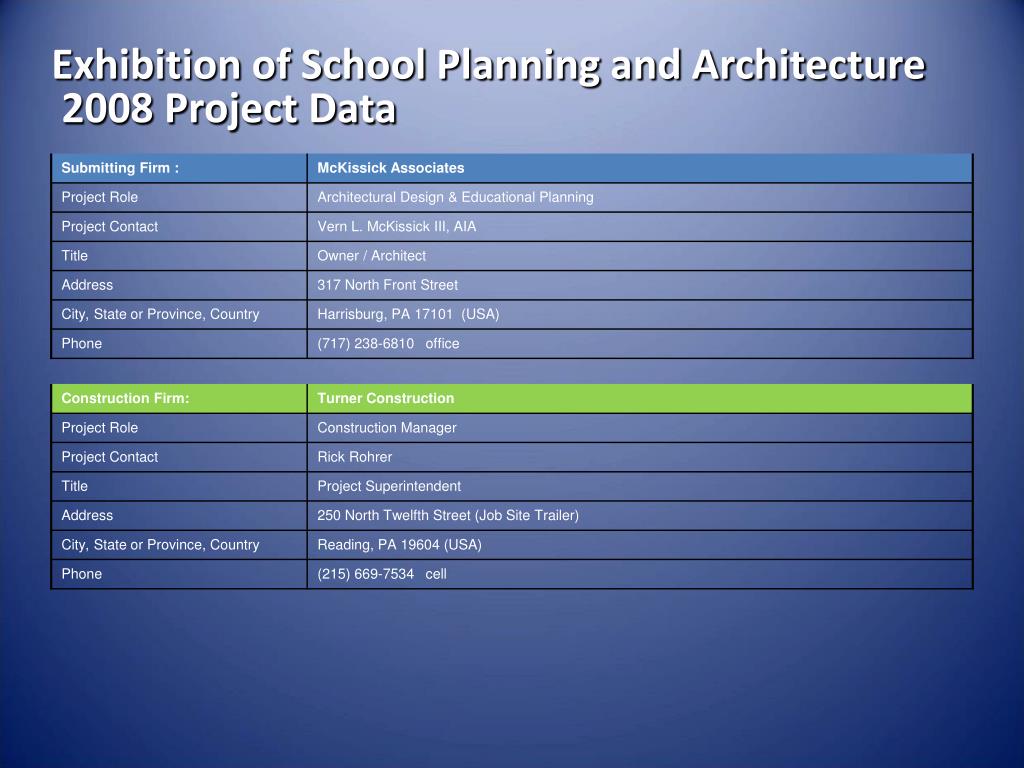Click the slide title Exhibition of School Planning
This screenshot has width=1024, height=768.
(488, 65)
